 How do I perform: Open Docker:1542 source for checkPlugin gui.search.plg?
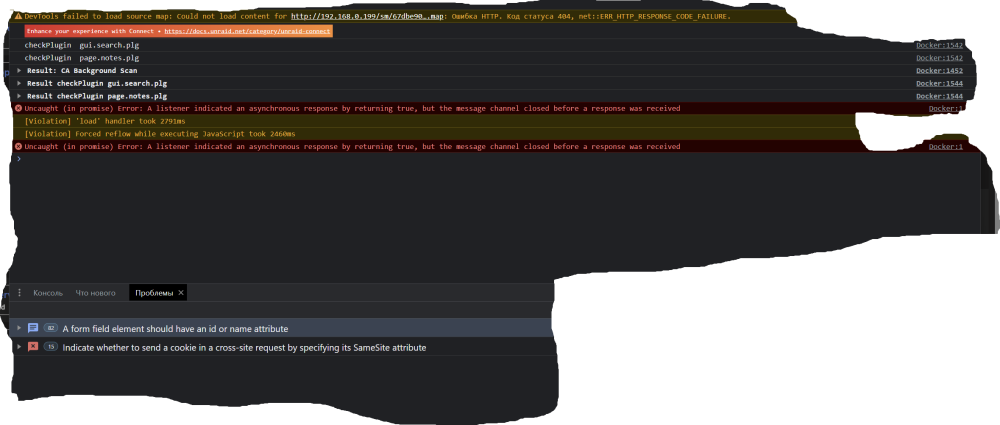tap(939, 45)
